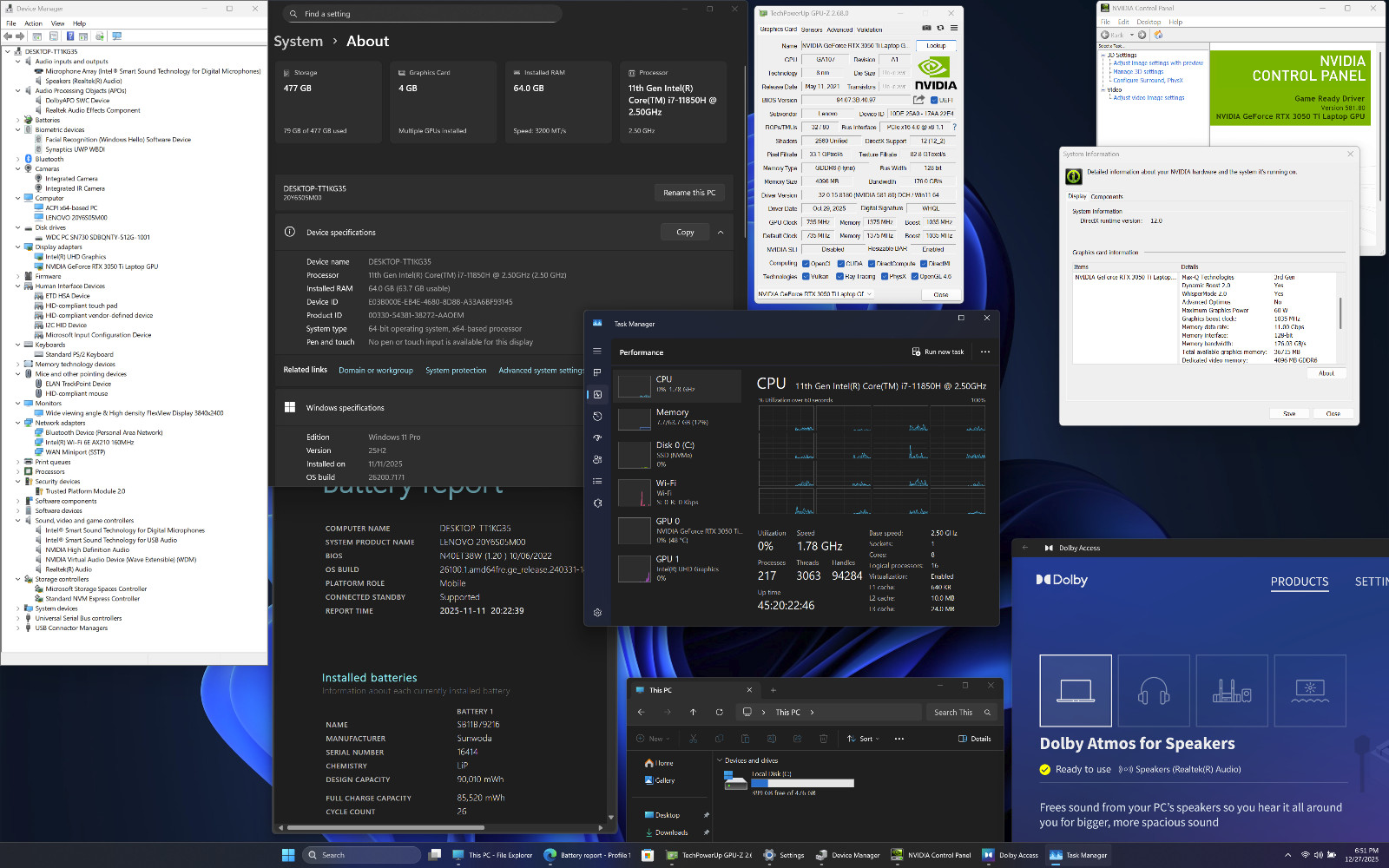1389x868 pixels.
Task: Click back arrow in Dolby Access
Action: (1025, 548)
